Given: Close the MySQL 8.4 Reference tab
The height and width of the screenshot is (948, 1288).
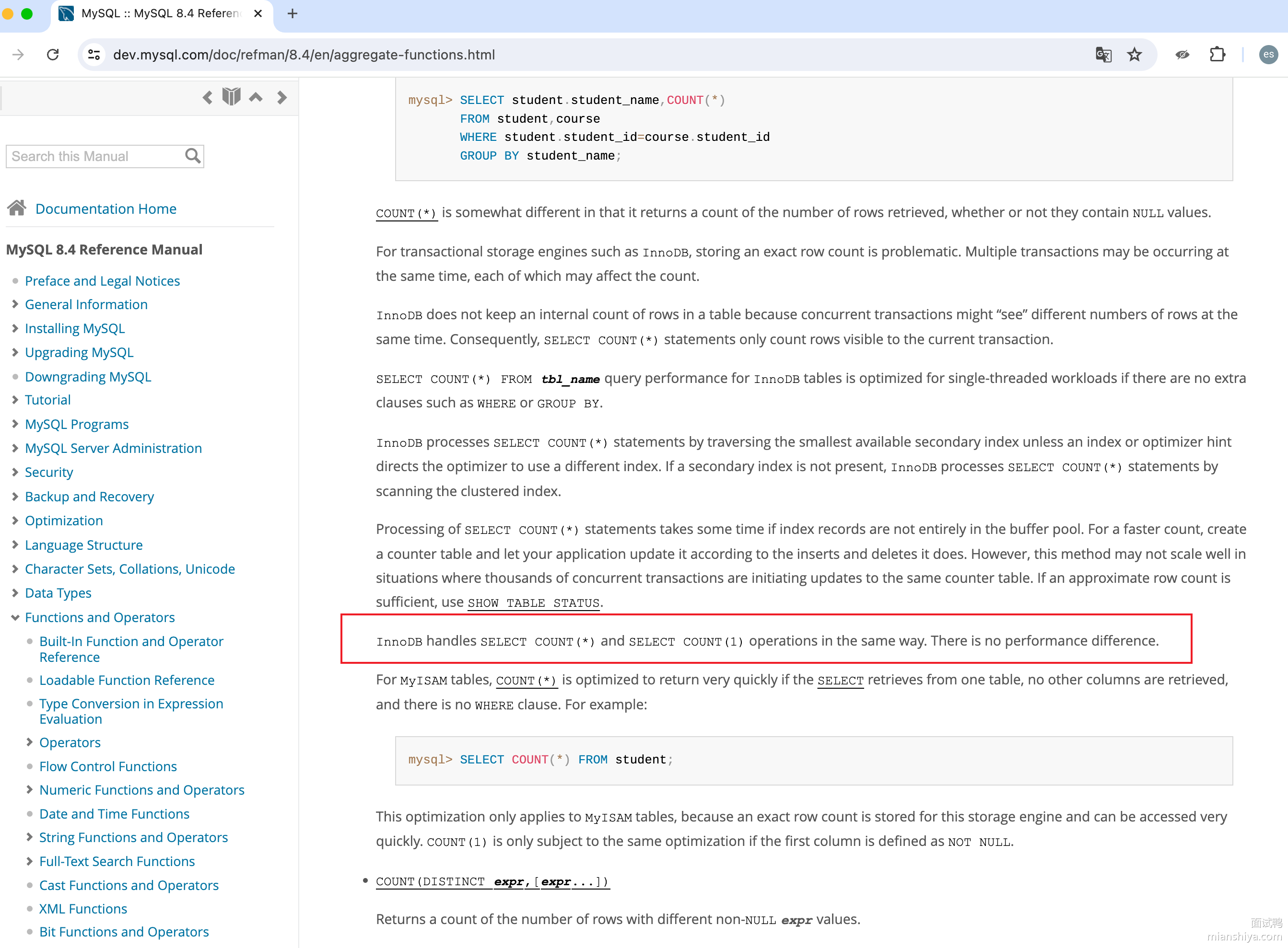Looking at the screenshot, I should click(x=258, y=13).
